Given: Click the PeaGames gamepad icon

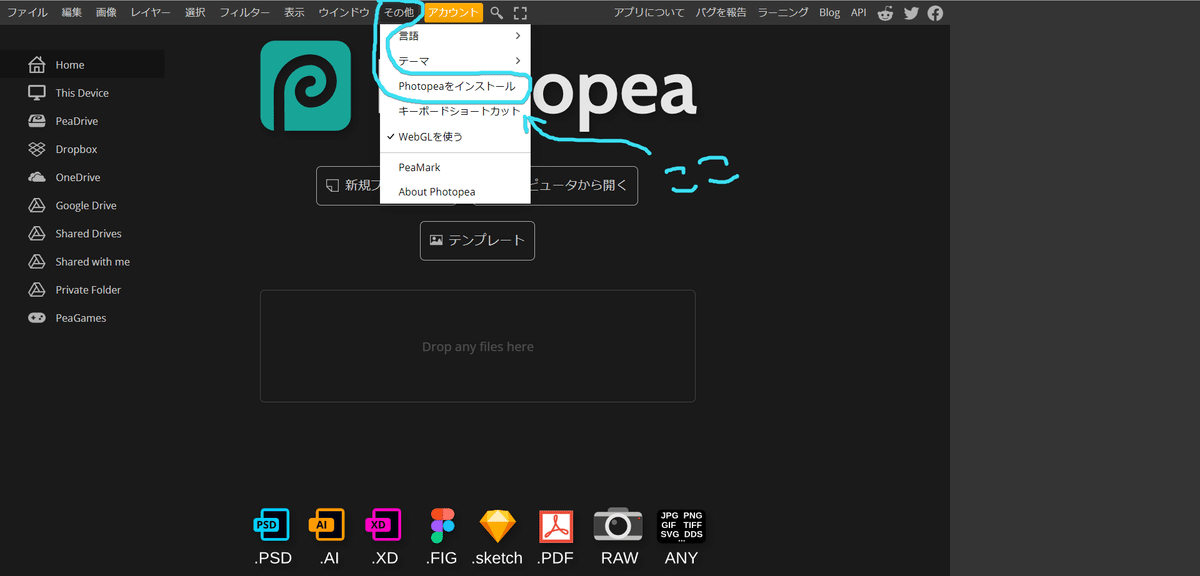Looking at the screenshot, I should click(x=37, y=317).
